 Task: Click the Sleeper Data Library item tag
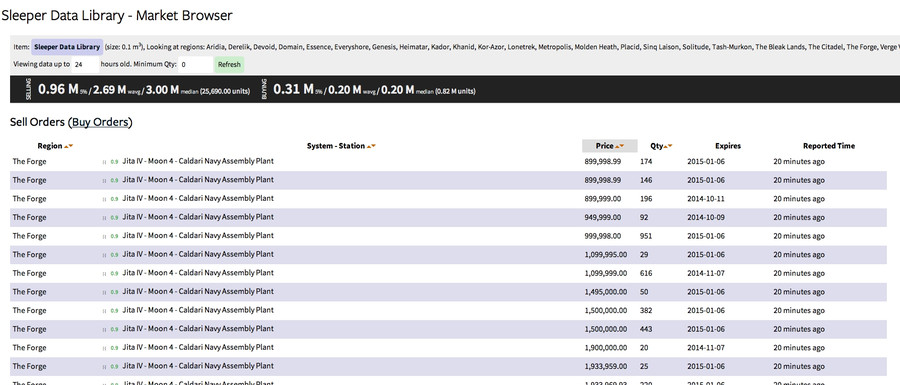67,47
